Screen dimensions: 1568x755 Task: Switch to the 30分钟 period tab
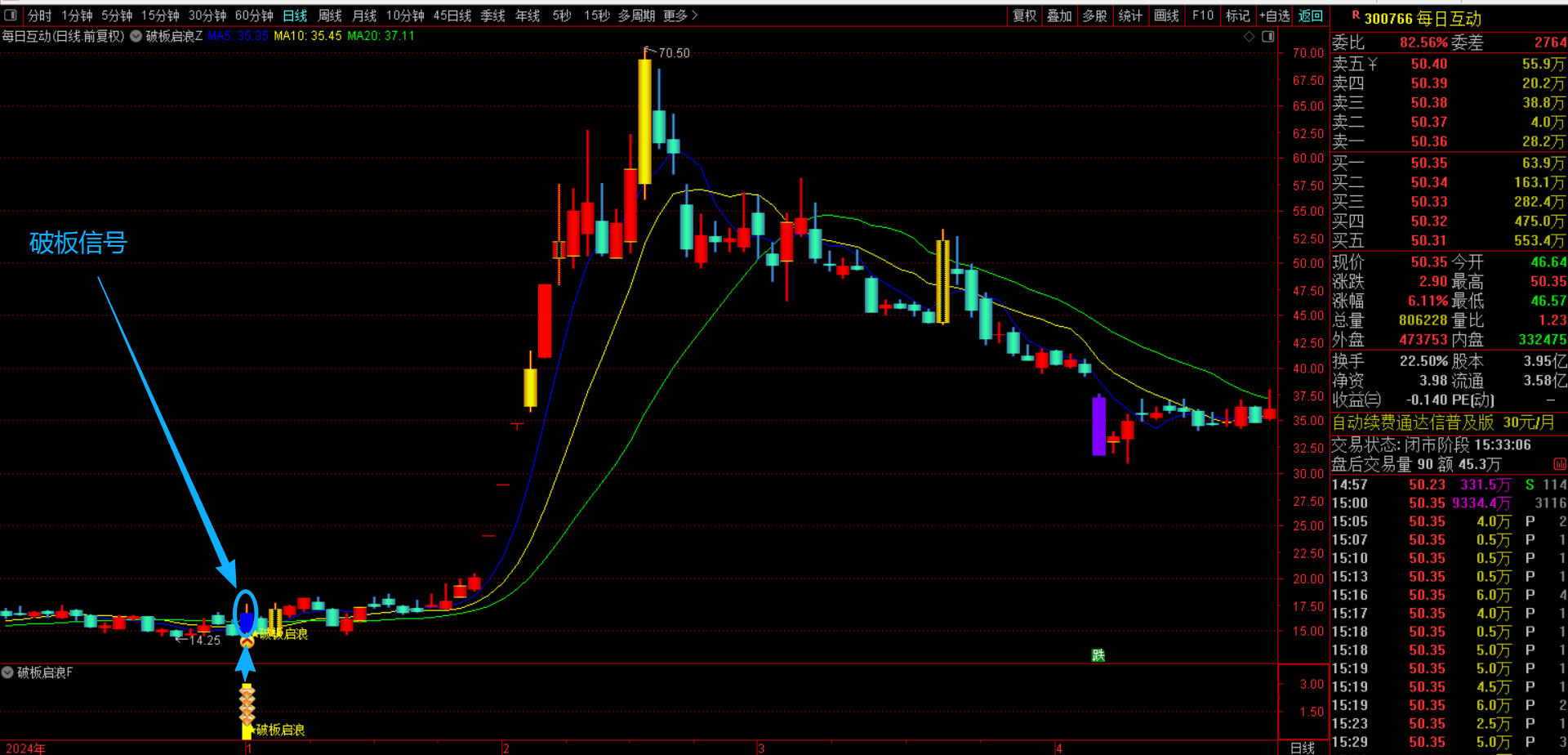tap(207, 16)
